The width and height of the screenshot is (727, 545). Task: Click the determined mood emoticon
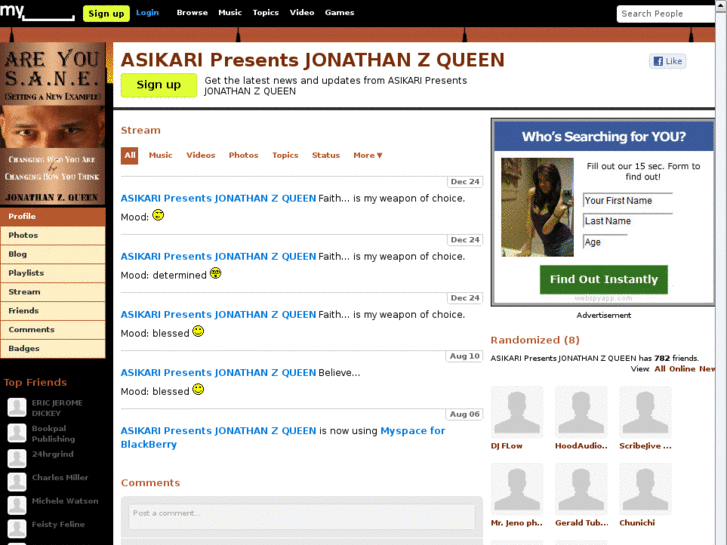pos(216,273)
